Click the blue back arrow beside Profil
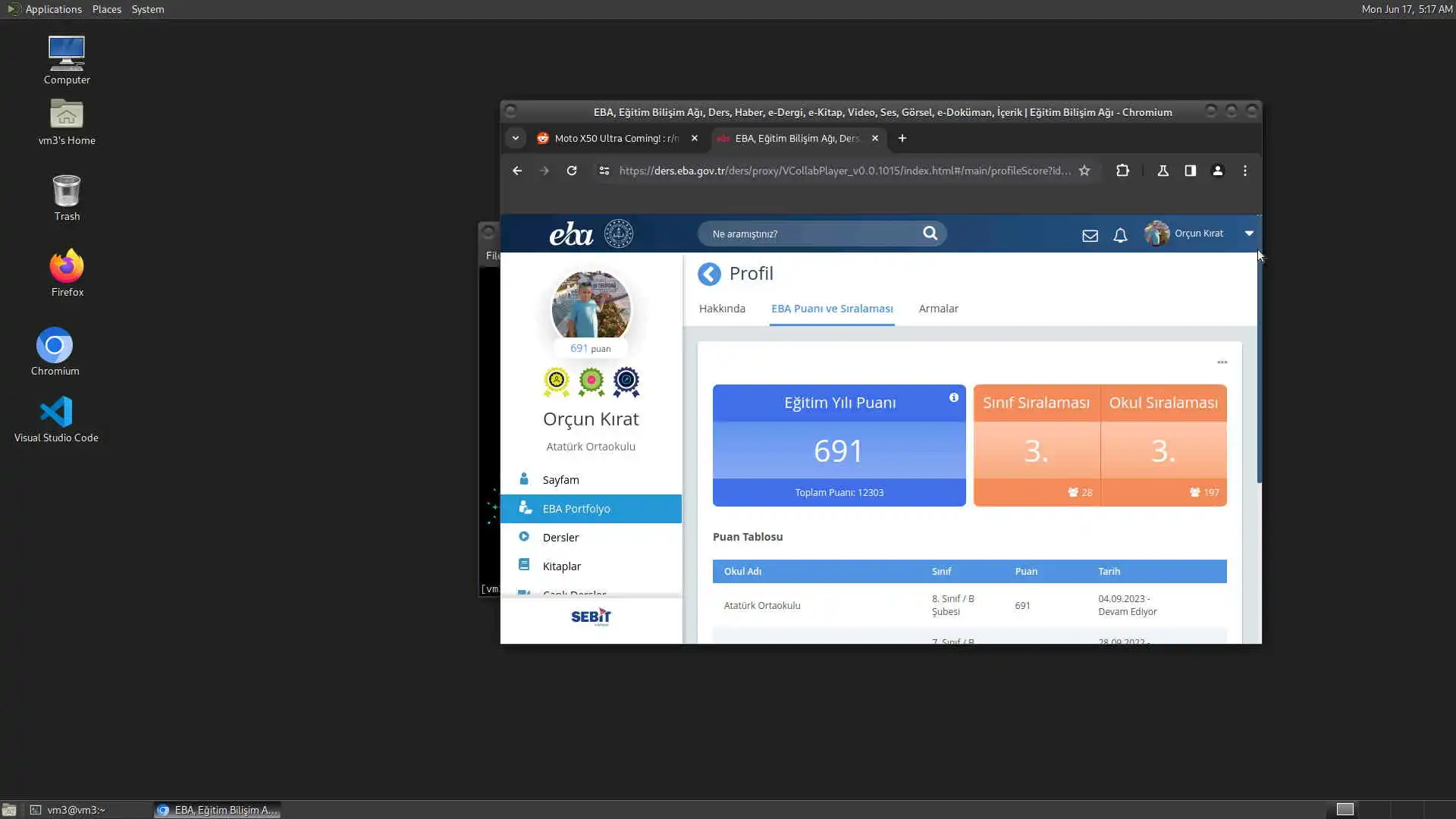Image resolution: width=1456 pixels, height=819 pixels. click(709, 274)
